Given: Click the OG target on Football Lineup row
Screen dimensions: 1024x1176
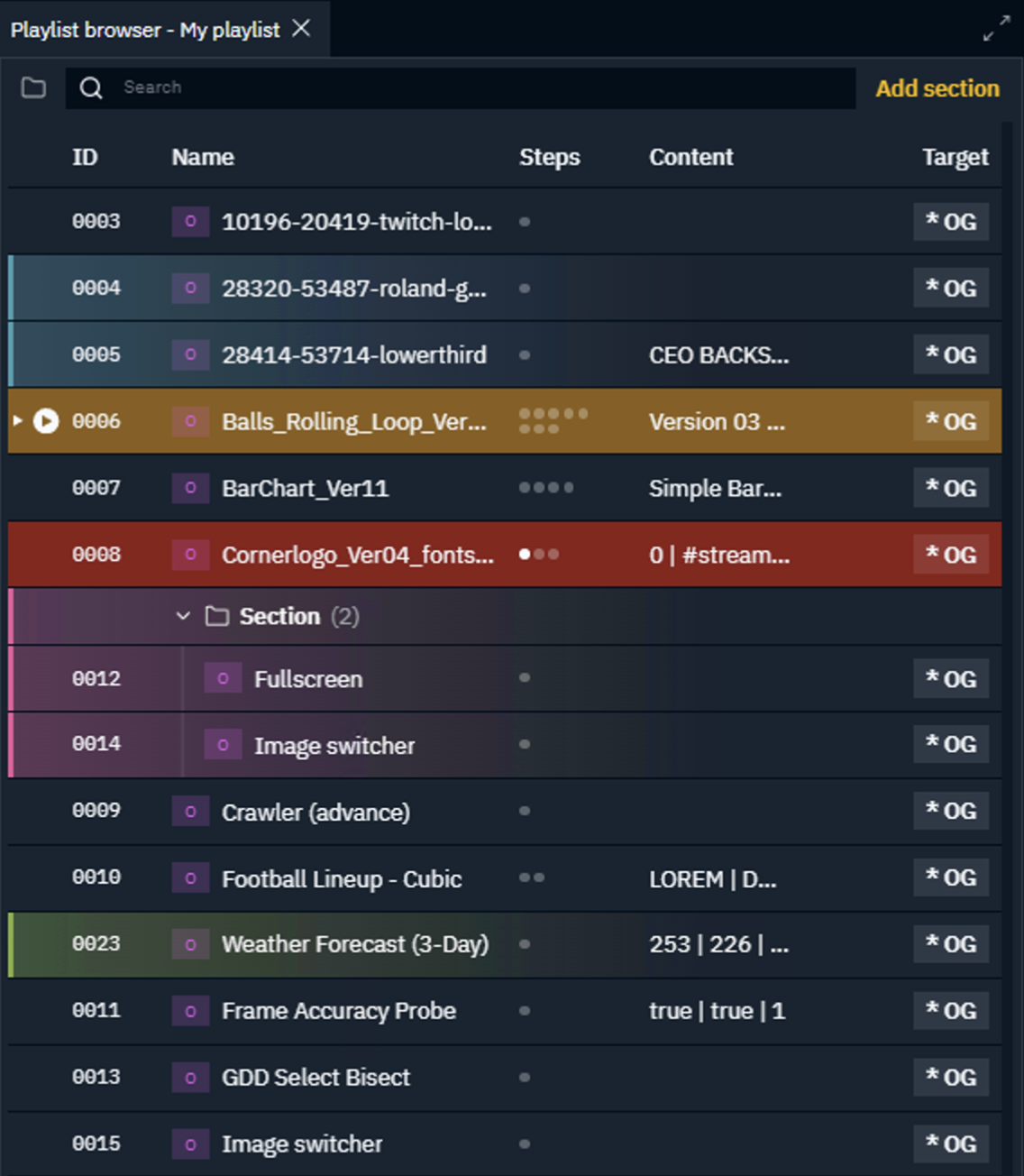Looking at the screenshot, I should (951, 878).
